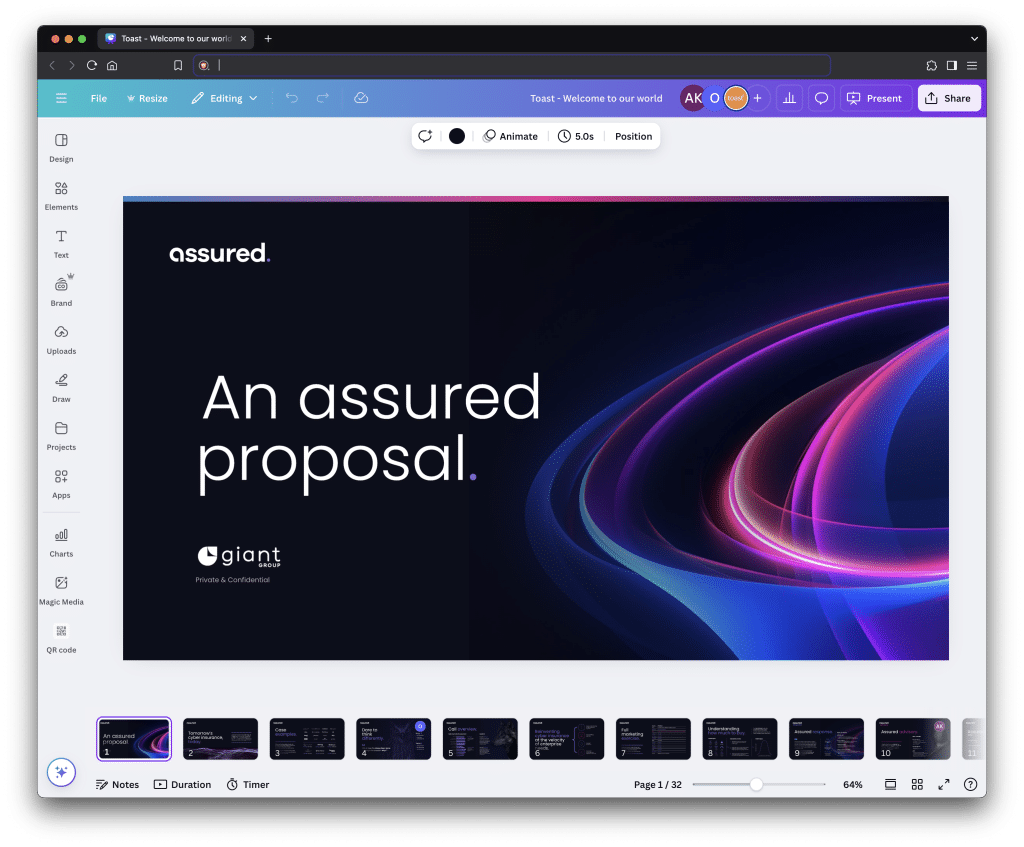Image resolution: width=1024 pixels, height=847 pixels.
Task: Open the background color swatch
Action: [456, 136]
